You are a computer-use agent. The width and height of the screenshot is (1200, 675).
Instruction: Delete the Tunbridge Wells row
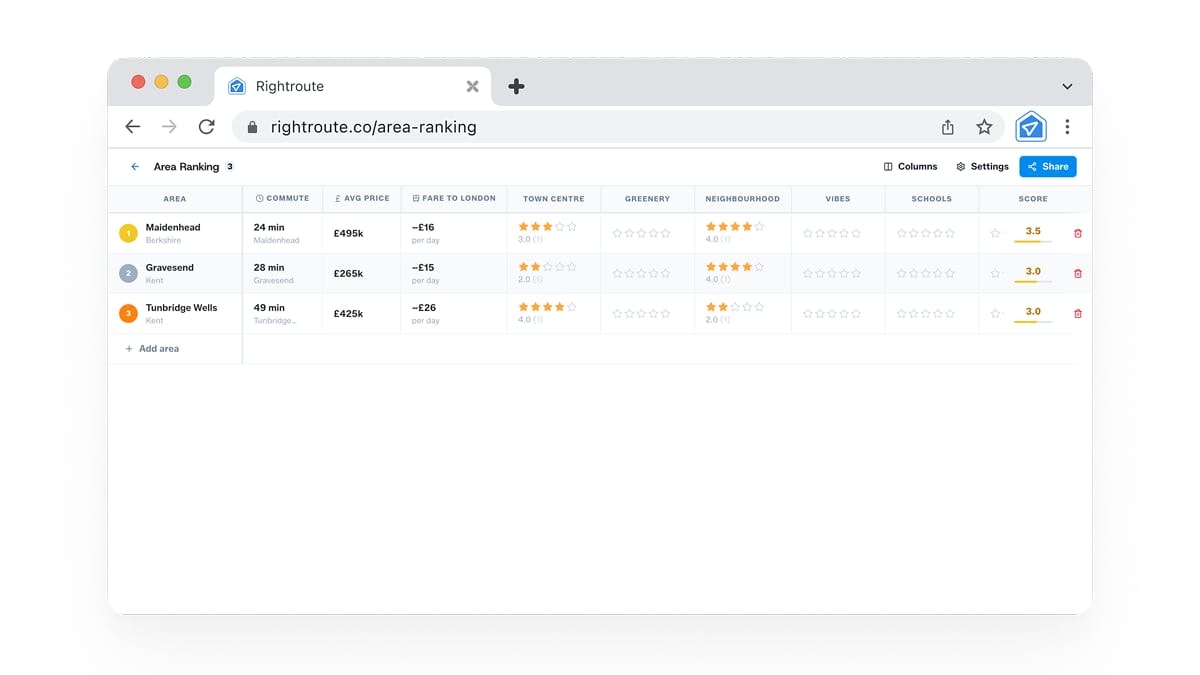point(1077,313)
